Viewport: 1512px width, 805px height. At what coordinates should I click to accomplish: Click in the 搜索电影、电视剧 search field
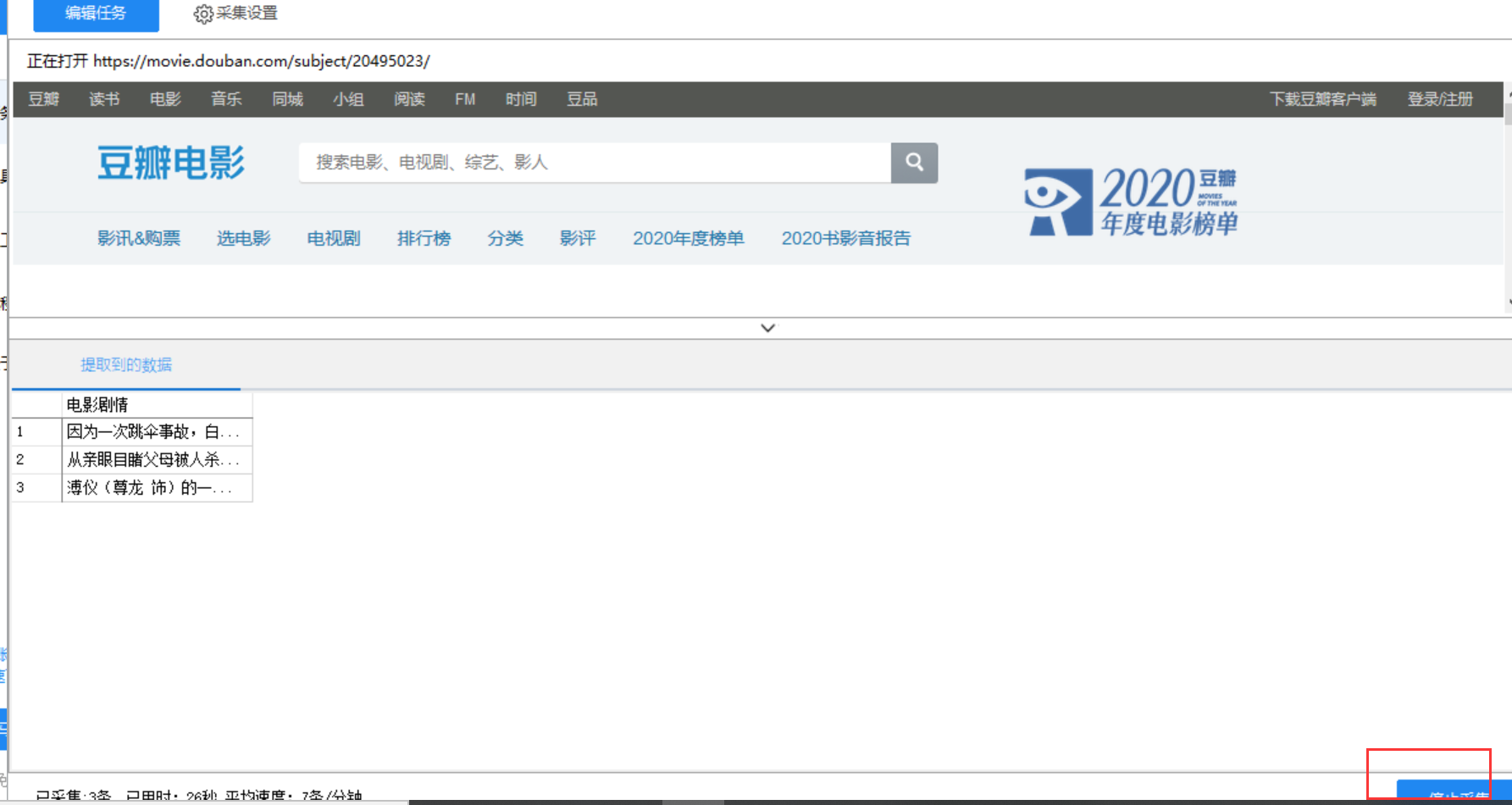(595, 163)
